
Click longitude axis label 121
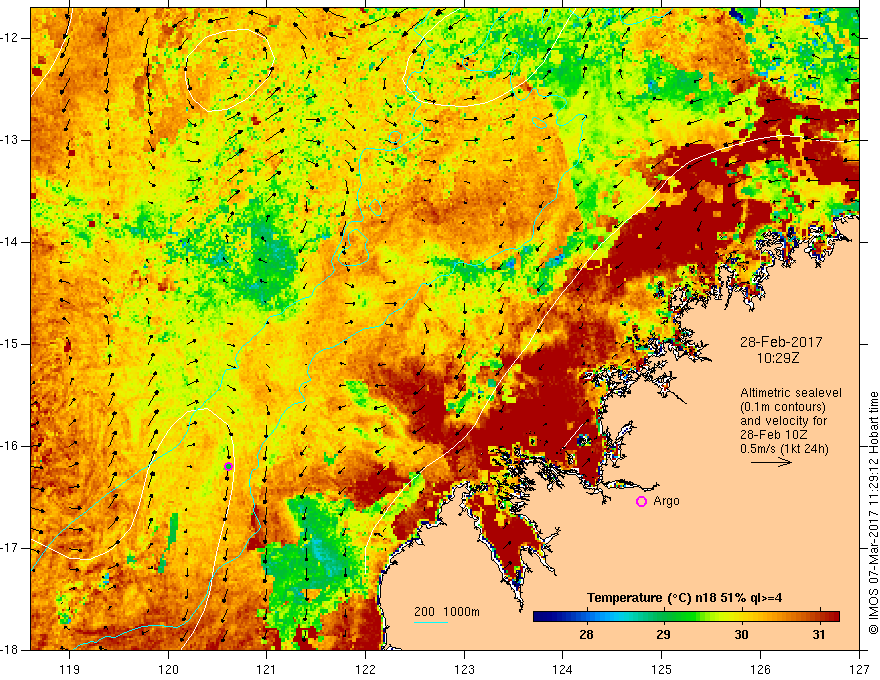pyautogui.click(x=267, y=669)
